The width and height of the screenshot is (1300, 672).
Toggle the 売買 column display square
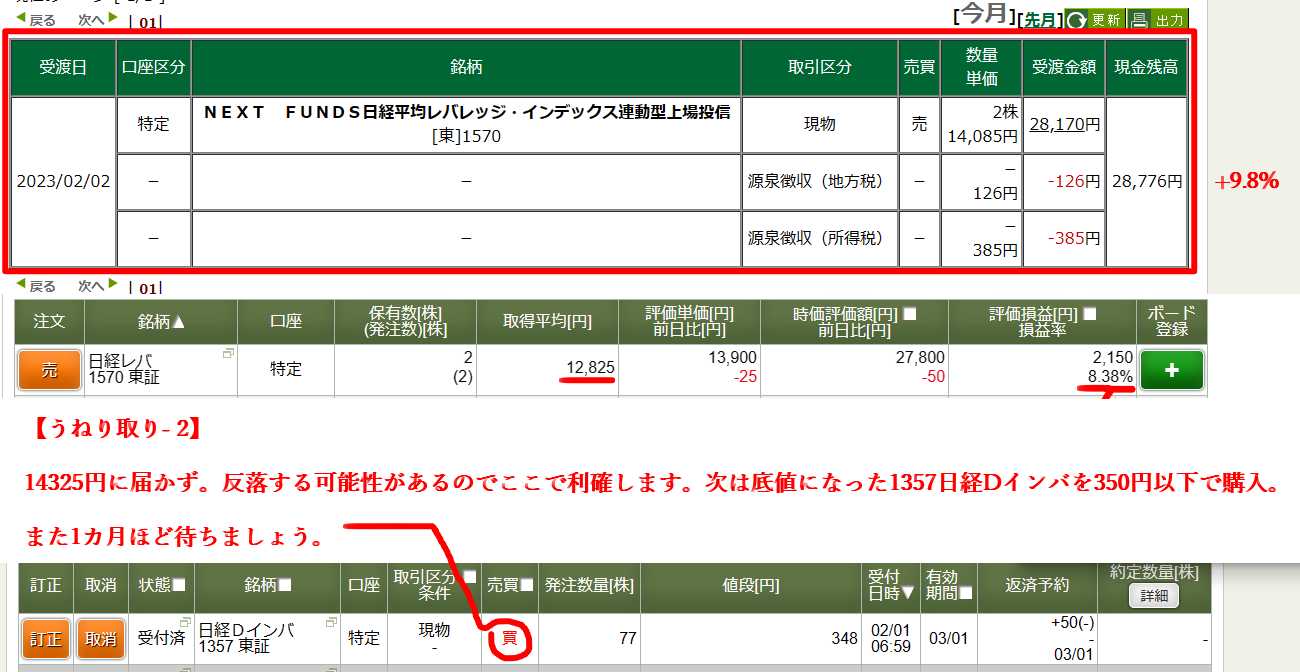(527, 586)
